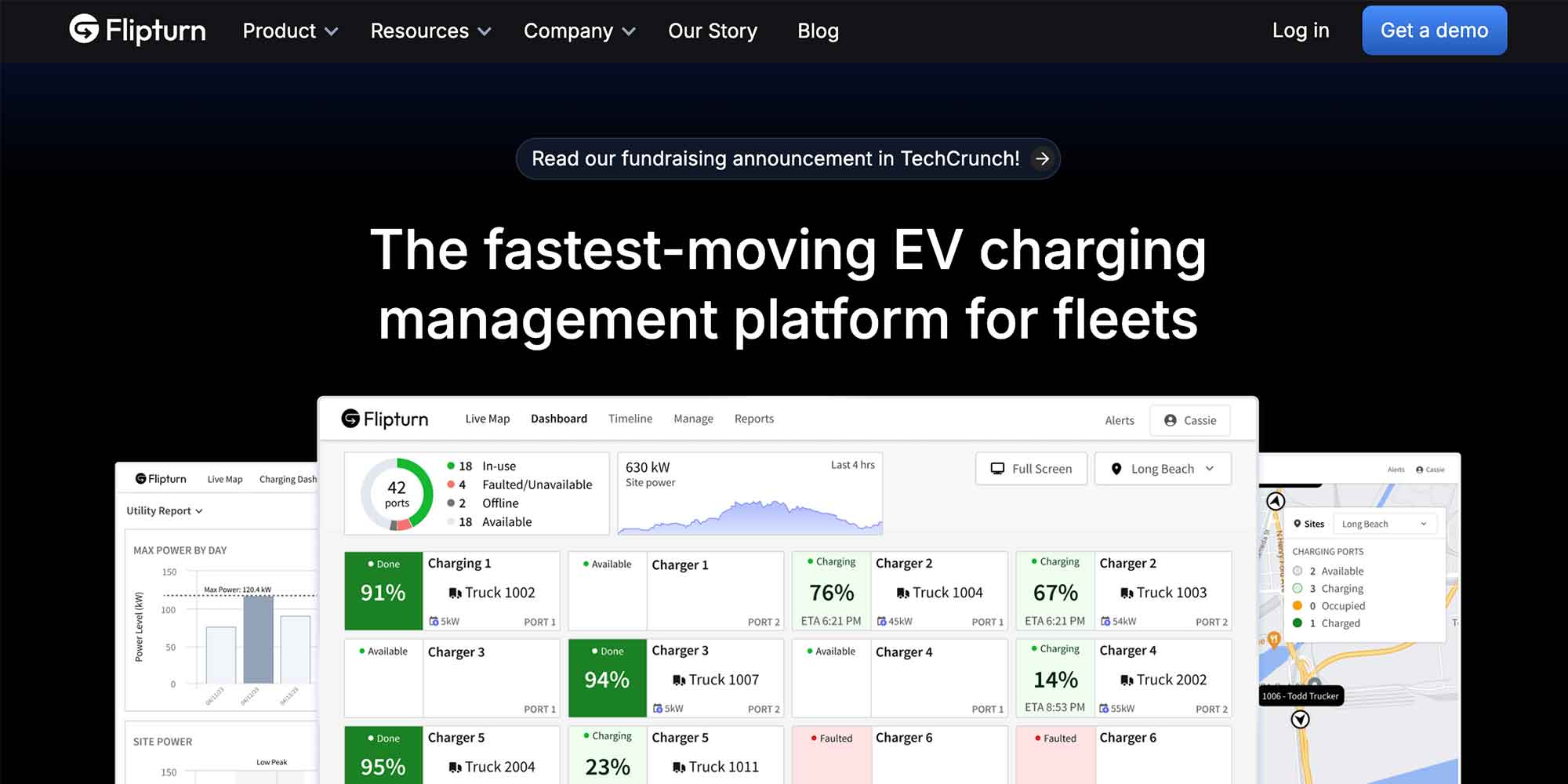Click the green In-use legend dot
Viewport: 1568px width, 784px height.
pos(451,466)
